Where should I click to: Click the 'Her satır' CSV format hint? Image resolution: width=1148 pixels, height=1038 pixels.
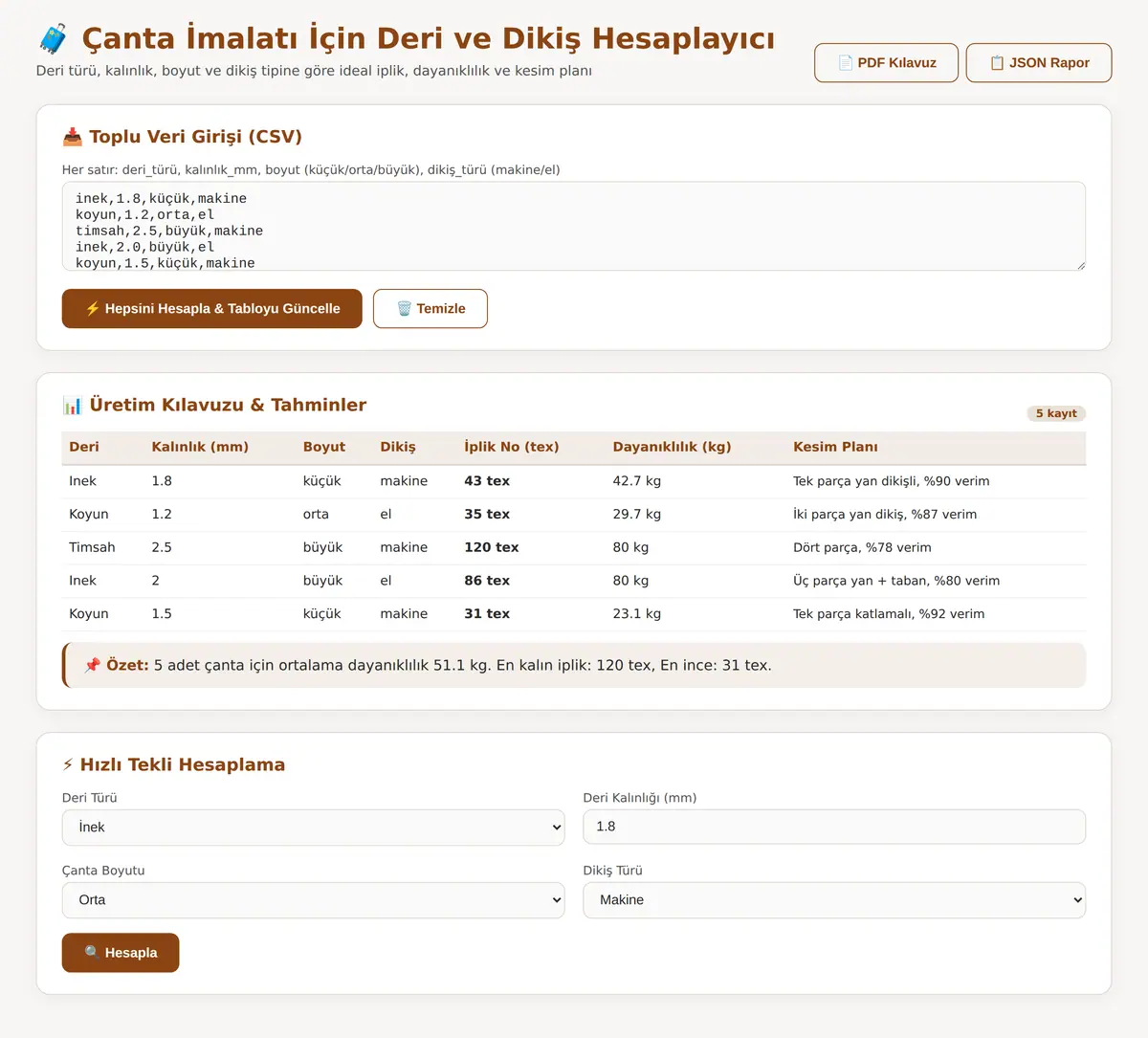click(x=311, y=170)
